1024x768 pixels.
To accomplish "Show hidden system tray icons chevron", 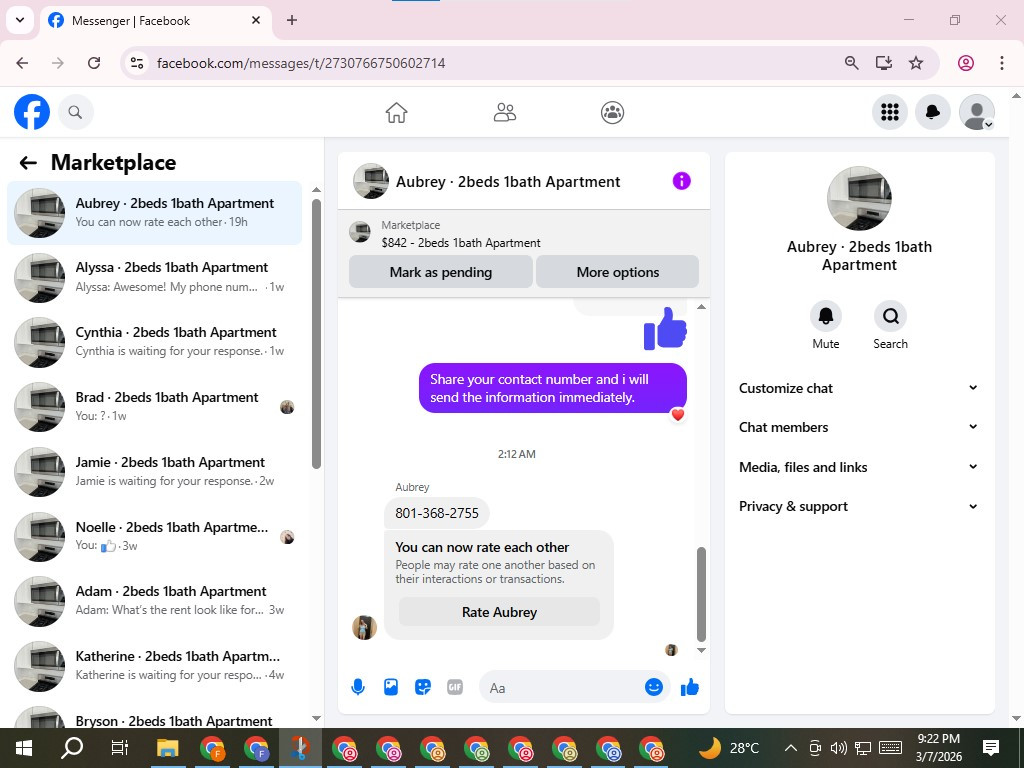I will [790, 748].
